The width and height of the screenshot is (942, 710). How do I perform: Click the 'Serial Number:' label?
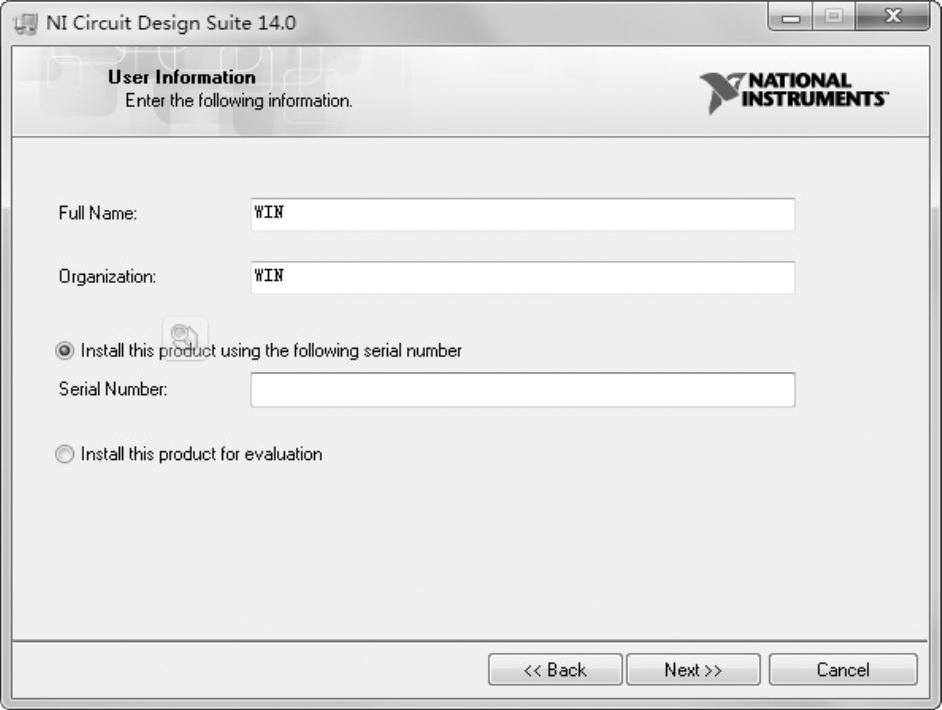113,389
